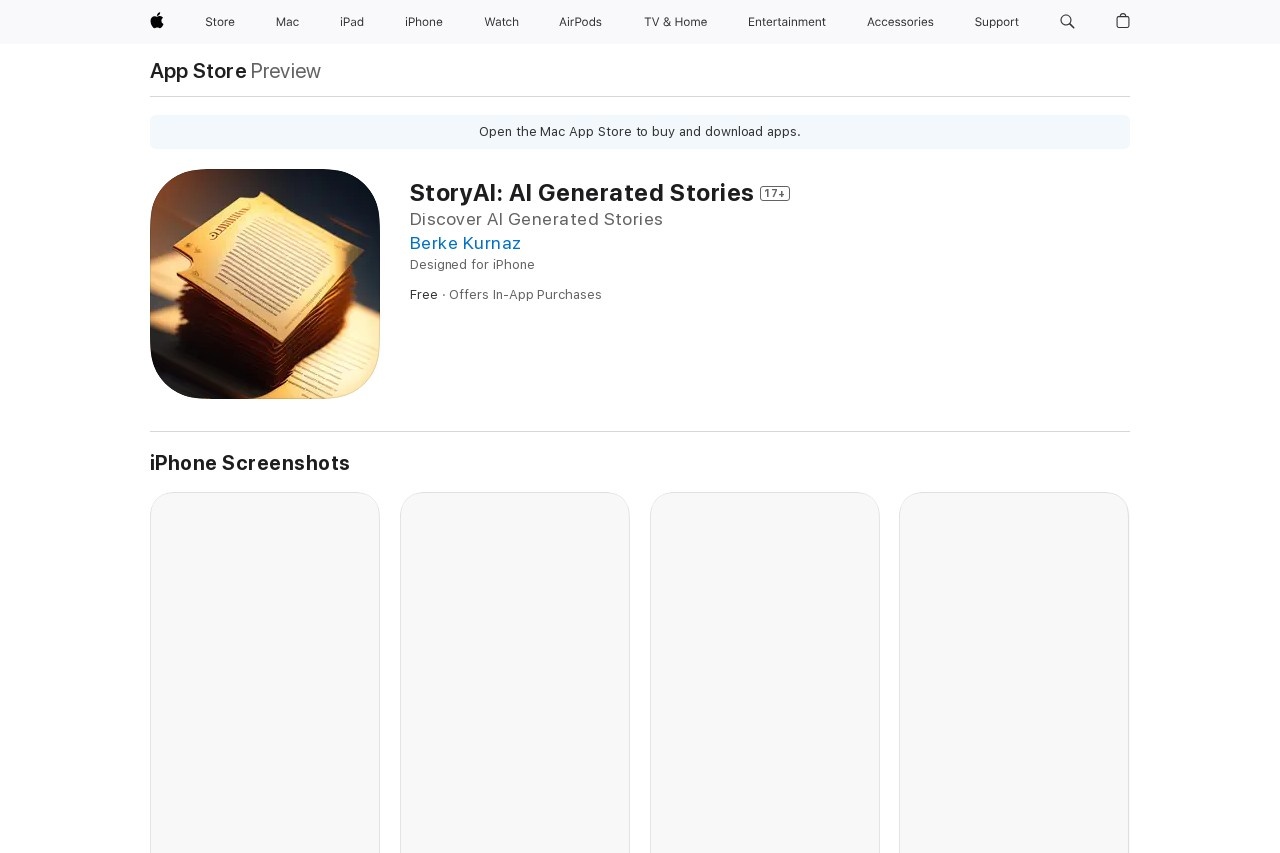
Task: Open the shopping bag icon
Action: (1123, 21)
